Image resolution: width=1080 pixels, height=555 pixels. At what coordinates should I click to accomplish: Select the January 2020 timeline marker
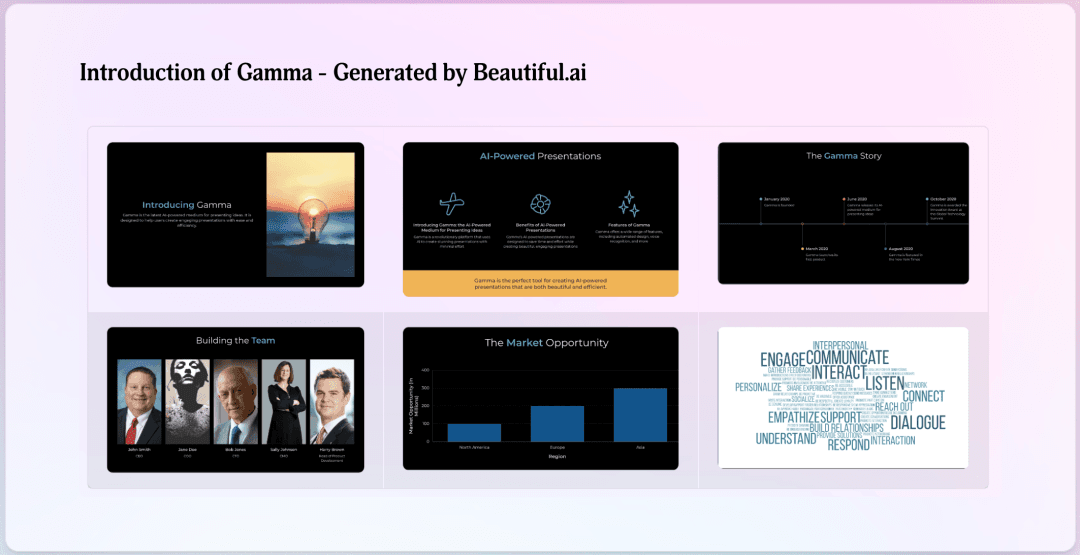coord(760,199)
